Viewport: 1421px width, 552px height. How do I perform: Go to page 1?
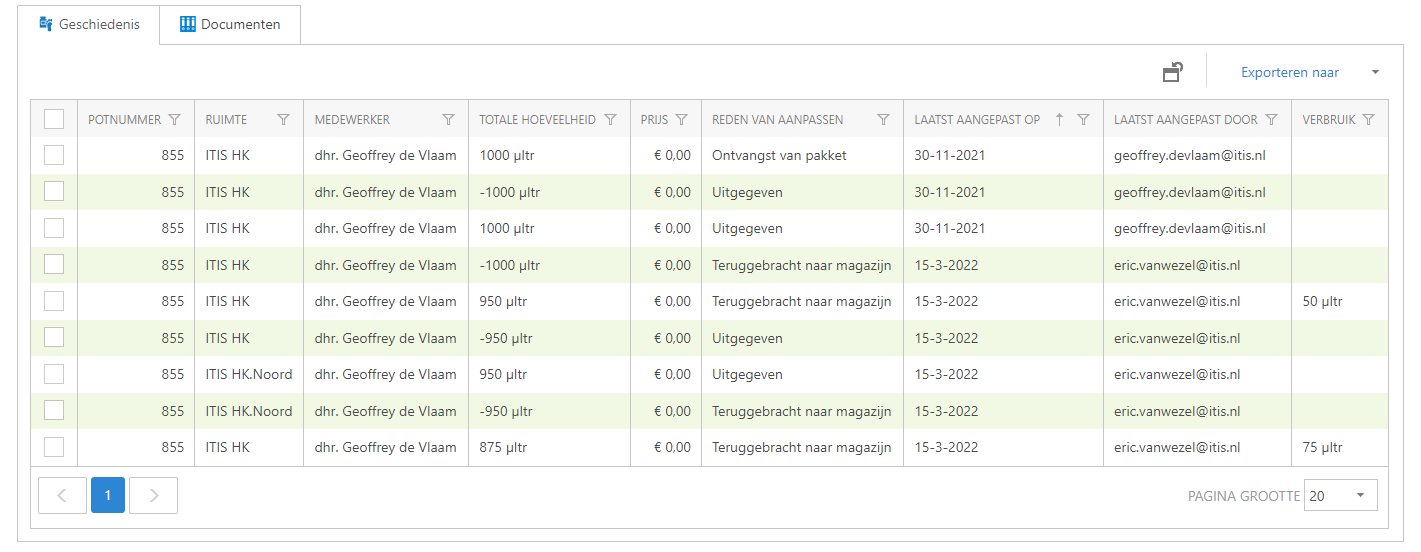pyautogui.click(x=108, y=495)
